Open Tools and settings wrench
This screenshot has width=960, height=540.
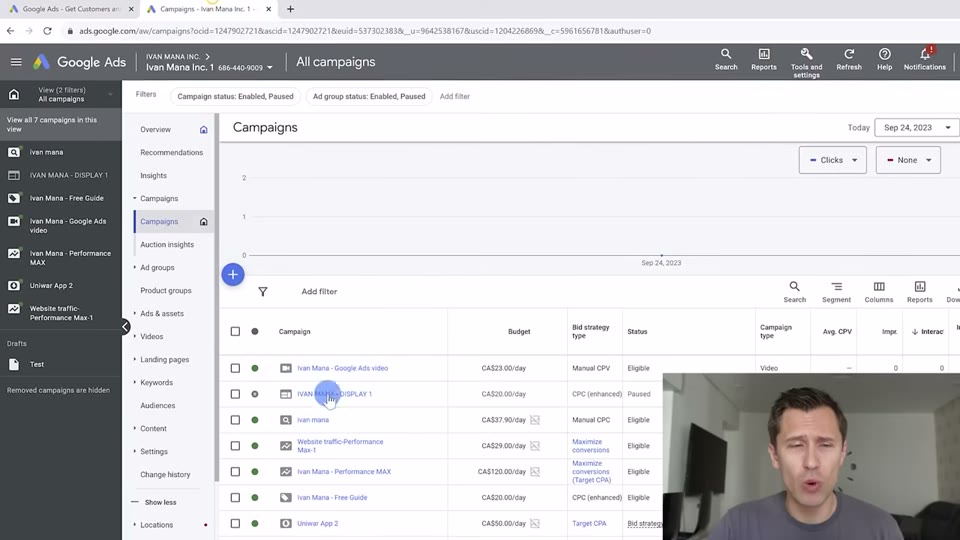[x=806, y=63]
